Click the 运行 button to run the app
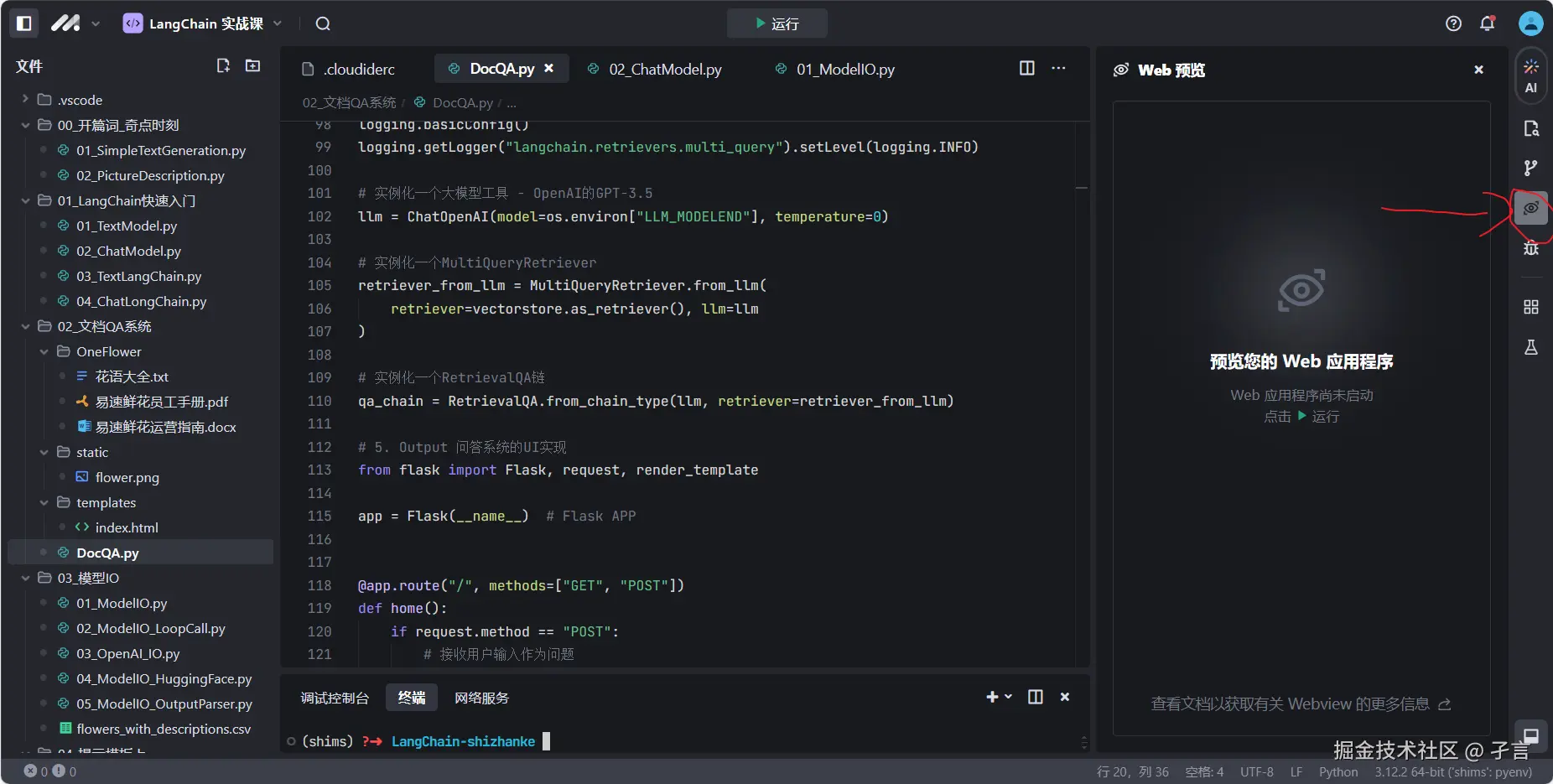The height and width of the screenshot is (784, 1553). pos(776,23)
